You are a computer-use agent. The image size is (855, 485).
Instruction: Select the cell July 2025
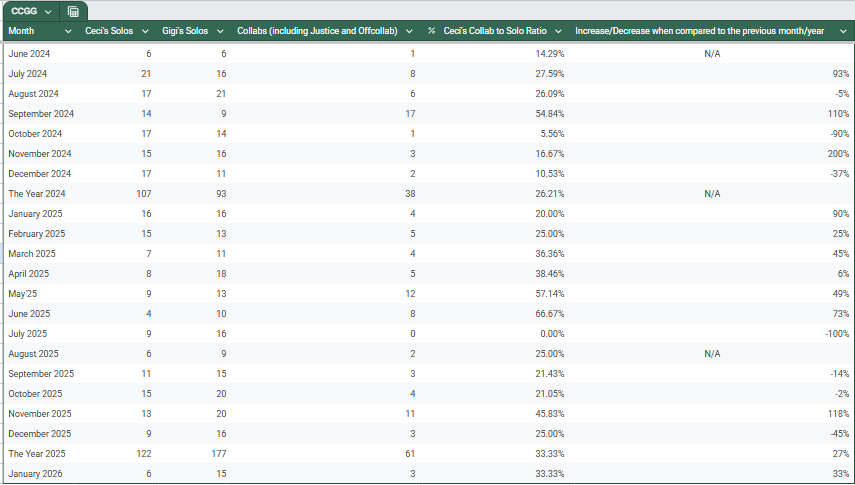tap(27, 334)
